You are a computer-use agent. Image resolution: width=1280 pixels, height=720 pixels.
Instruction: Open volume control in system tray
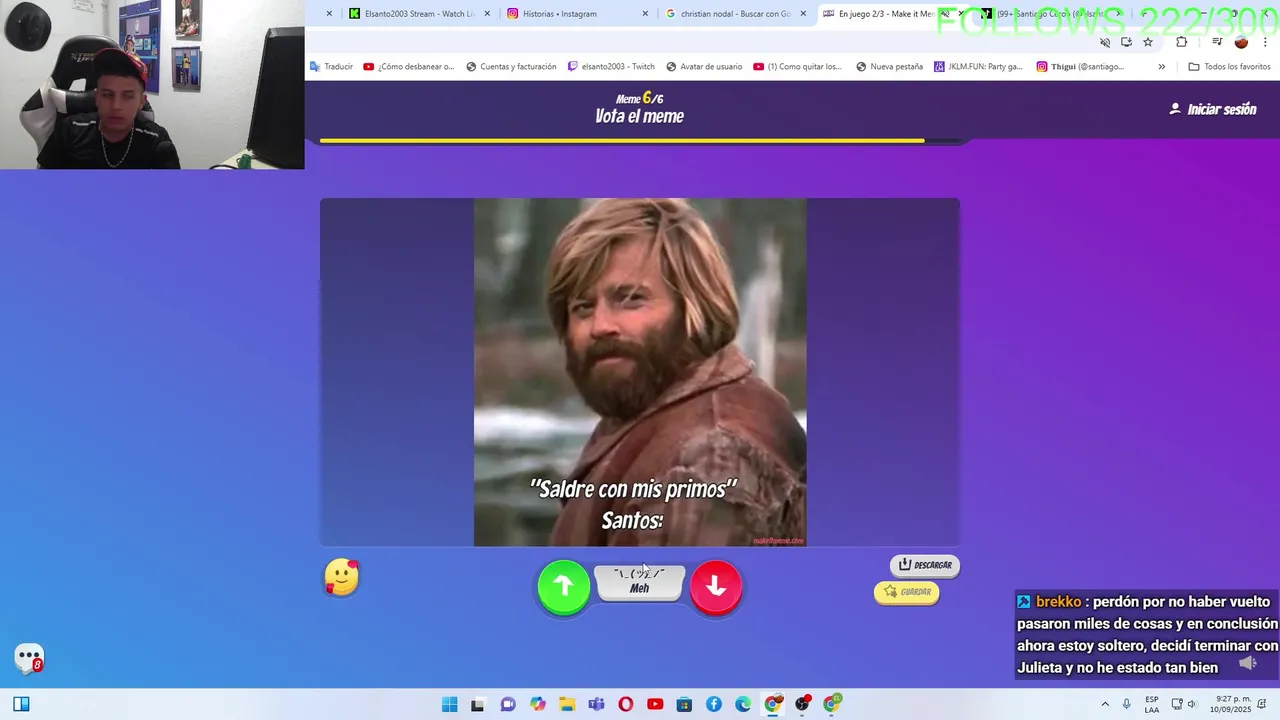point(1191,704)
